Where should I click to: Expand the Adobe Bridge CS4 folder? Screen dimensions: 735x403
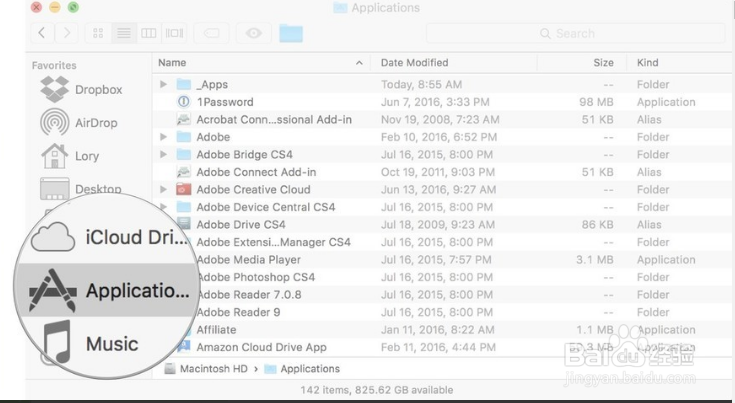pos(163,154)
